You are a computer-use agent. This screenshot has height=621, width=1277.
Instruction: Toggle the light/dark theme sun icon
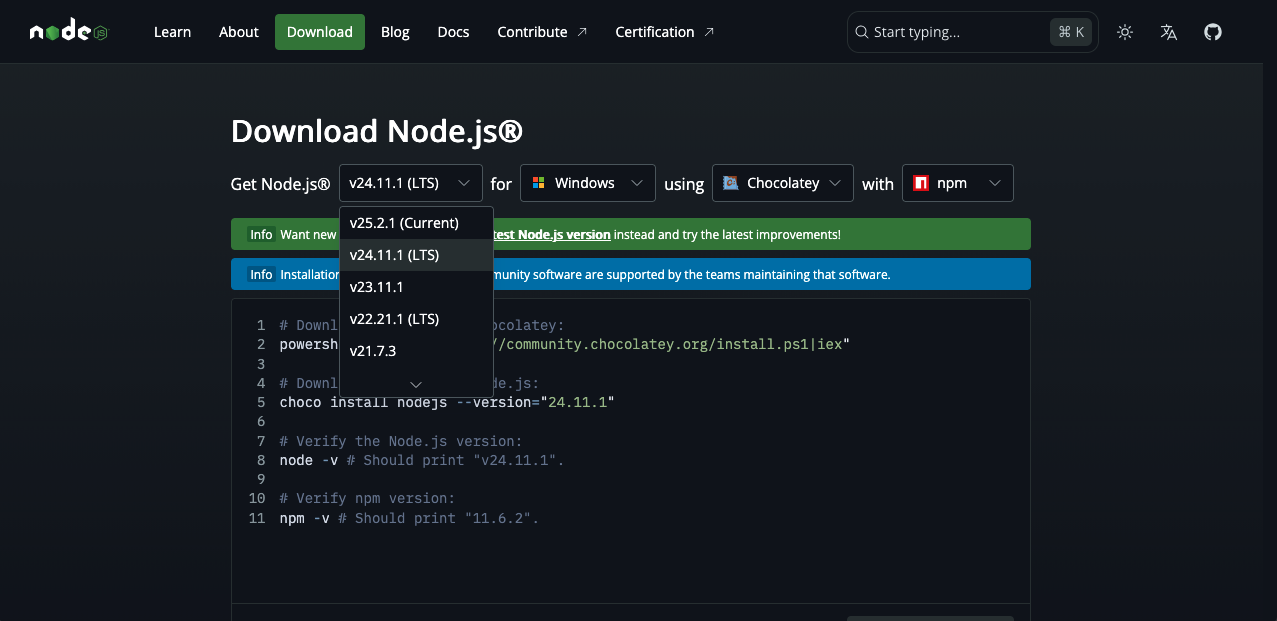click(x=1125, y=32)
